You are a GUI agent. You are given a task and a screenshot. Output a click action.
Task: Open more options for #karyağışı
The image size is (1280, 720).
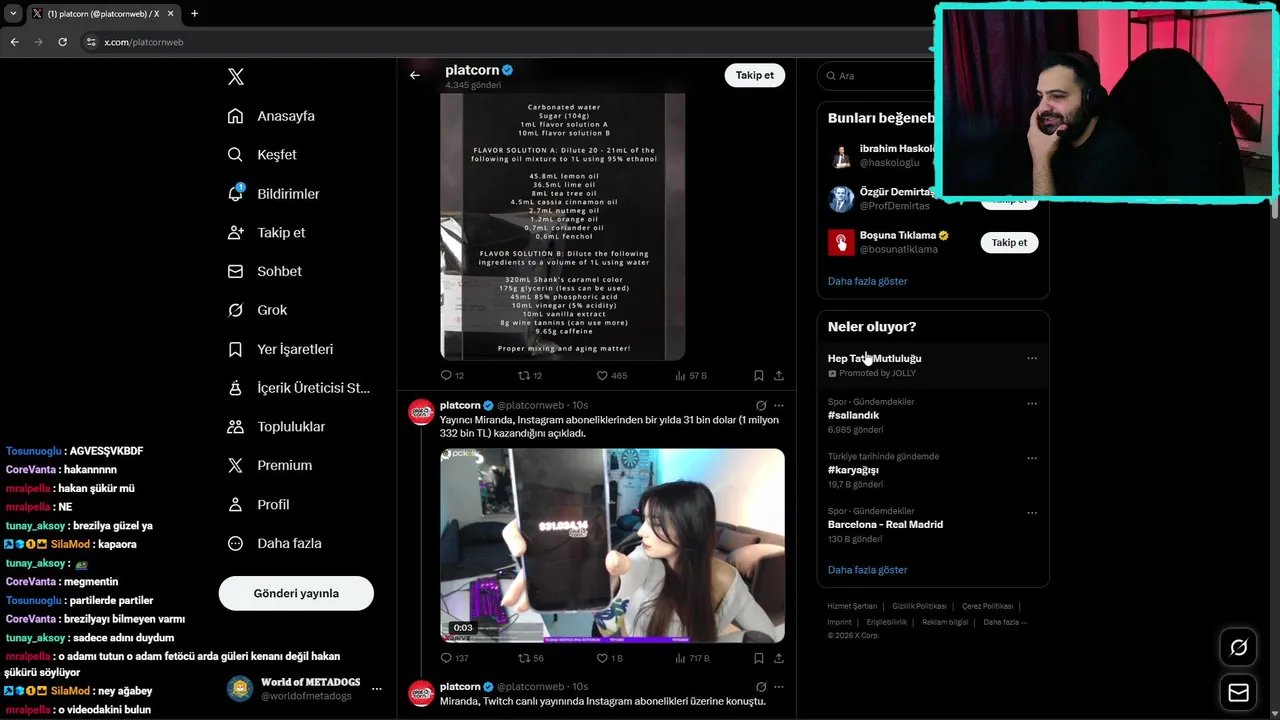tap(1032, 458)
